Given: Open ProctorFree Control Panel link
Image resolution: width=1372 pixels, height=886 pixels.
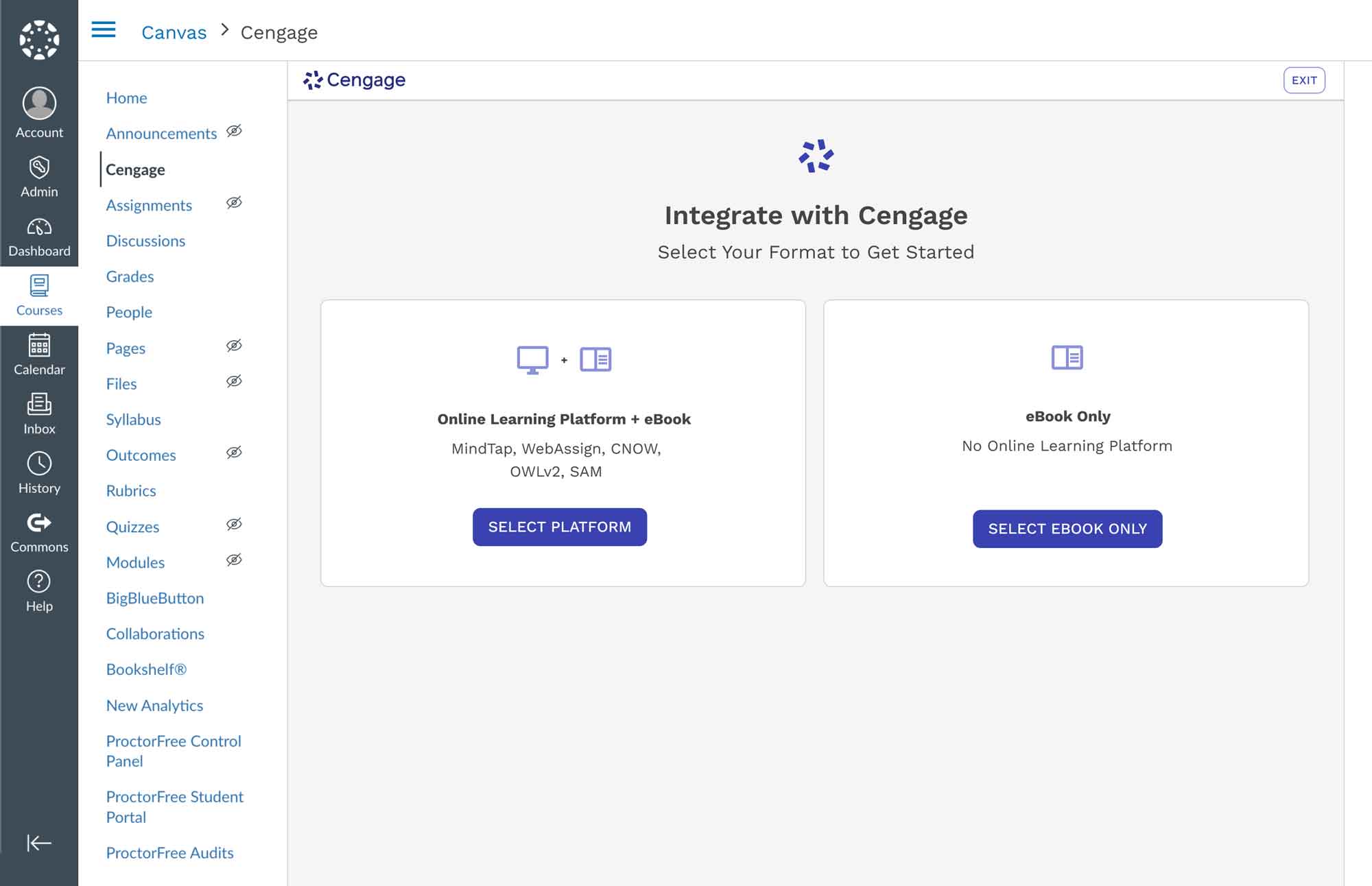Looking at the screenshot, I should (174, 752).
